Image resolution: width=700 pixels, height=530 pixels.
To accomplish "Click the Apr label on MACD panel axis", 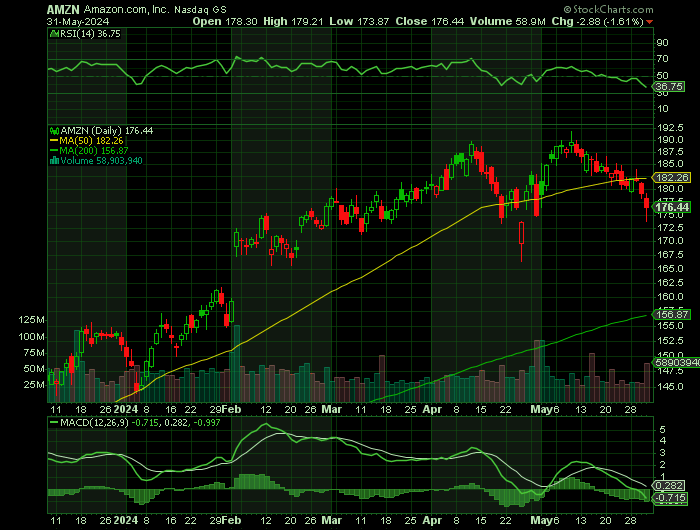I will (x=432, y=521).
